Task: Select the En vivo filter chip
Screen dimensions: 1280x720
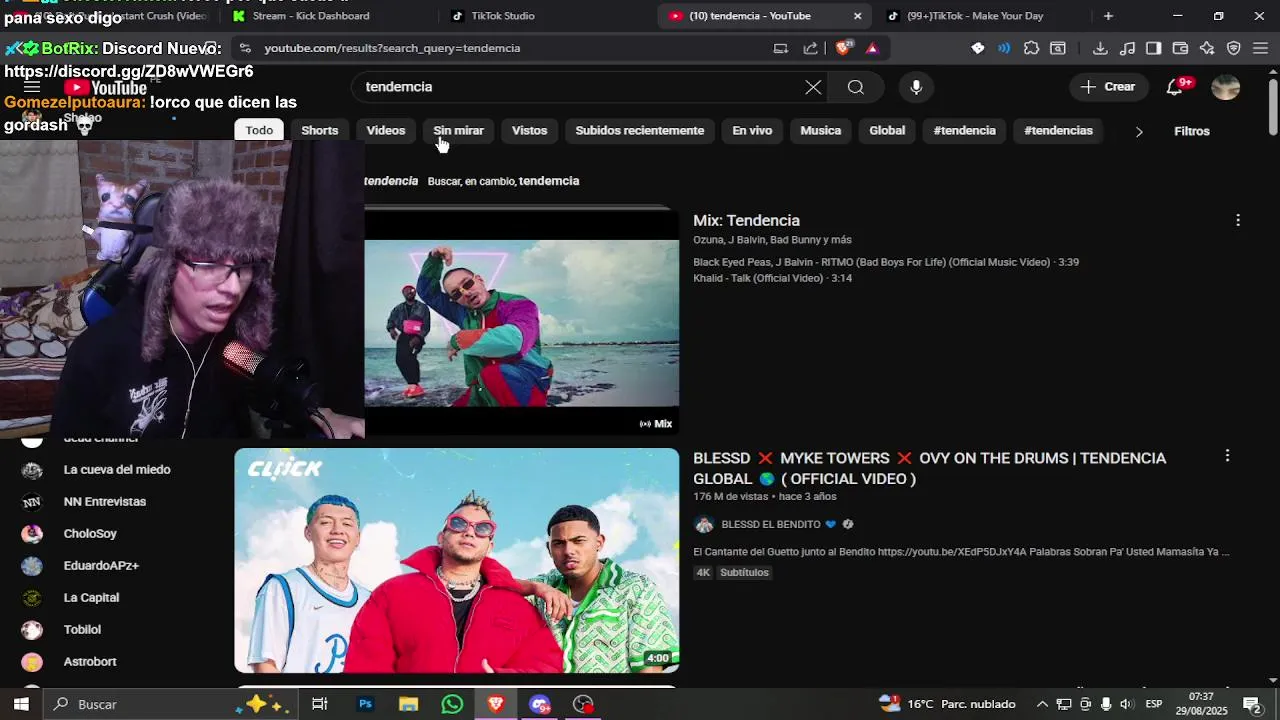Action: pyautogui.click(x=752, y=131)
